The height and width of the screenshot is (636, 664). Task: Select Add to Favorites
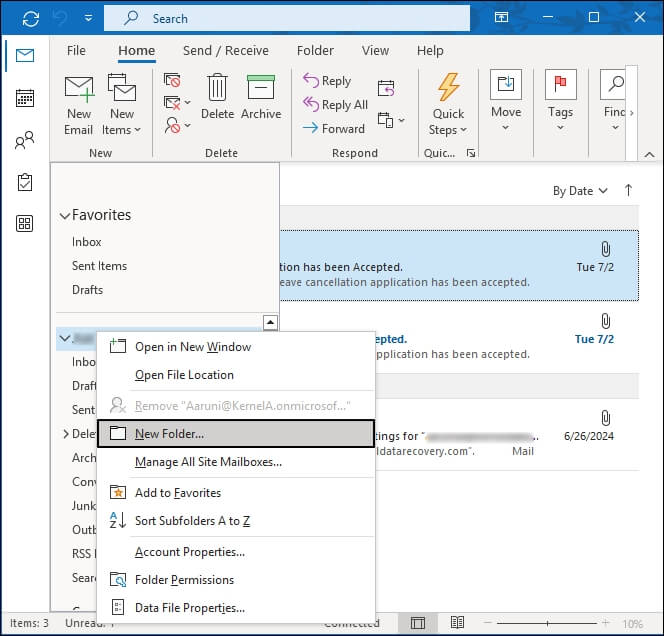tap(236, 493)
